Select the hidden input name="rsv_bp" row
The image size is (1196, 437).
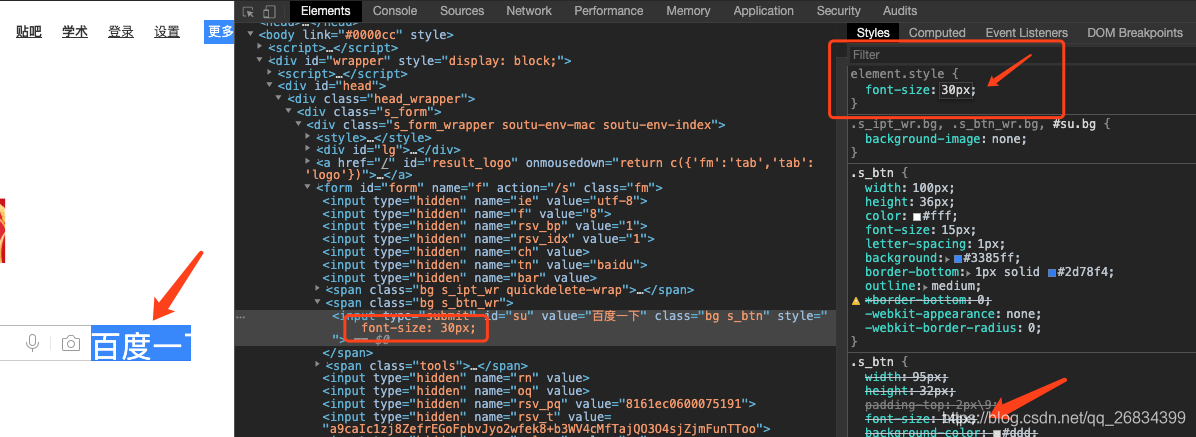(484, 227)
